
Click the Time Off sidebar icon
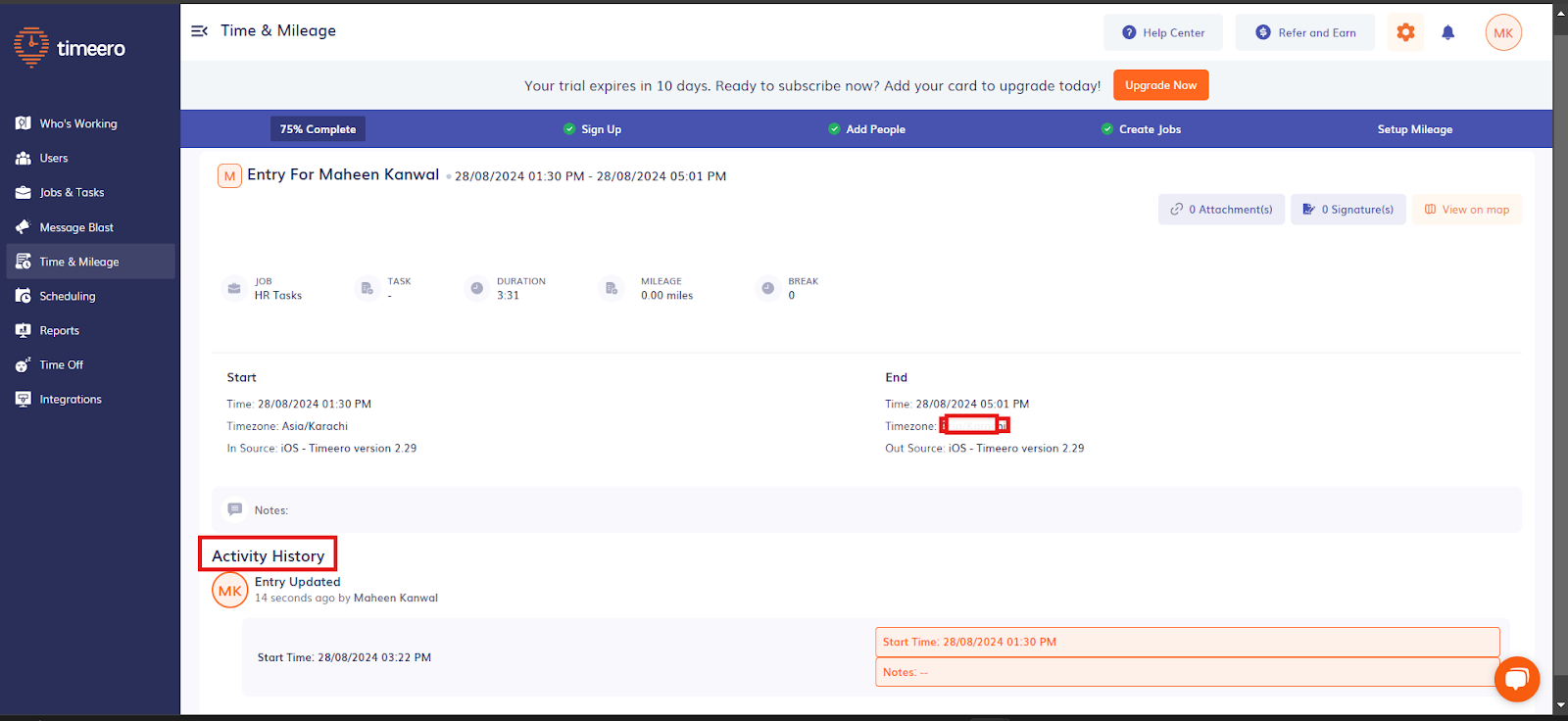[24, 364]
